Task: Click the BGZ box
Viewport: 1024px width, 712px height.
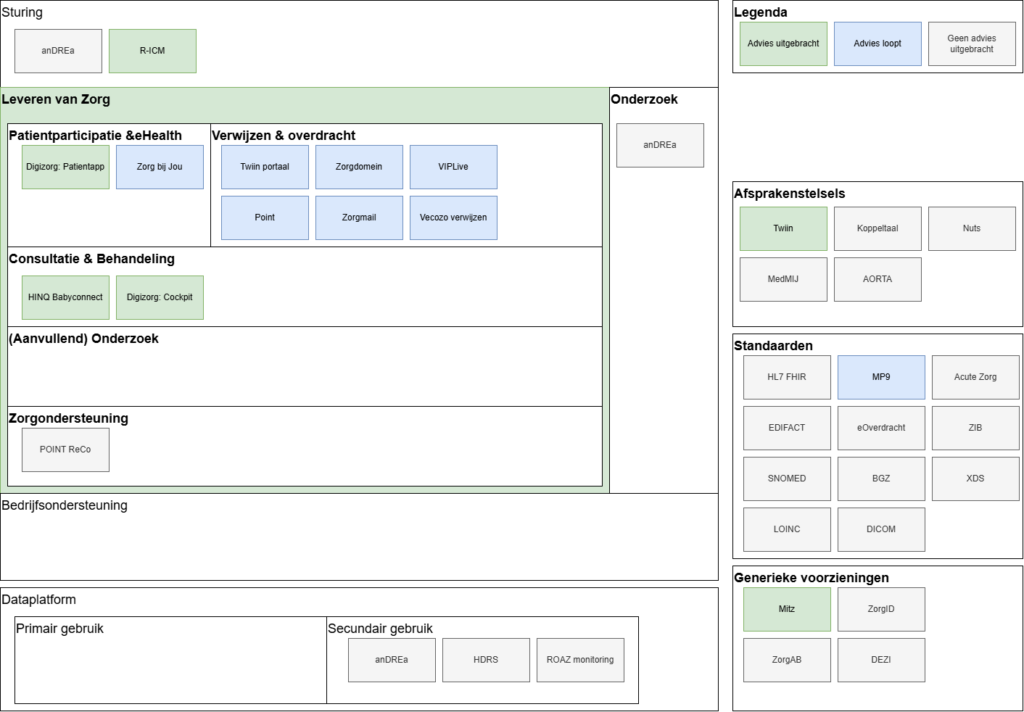Action: tap(881, 479)
